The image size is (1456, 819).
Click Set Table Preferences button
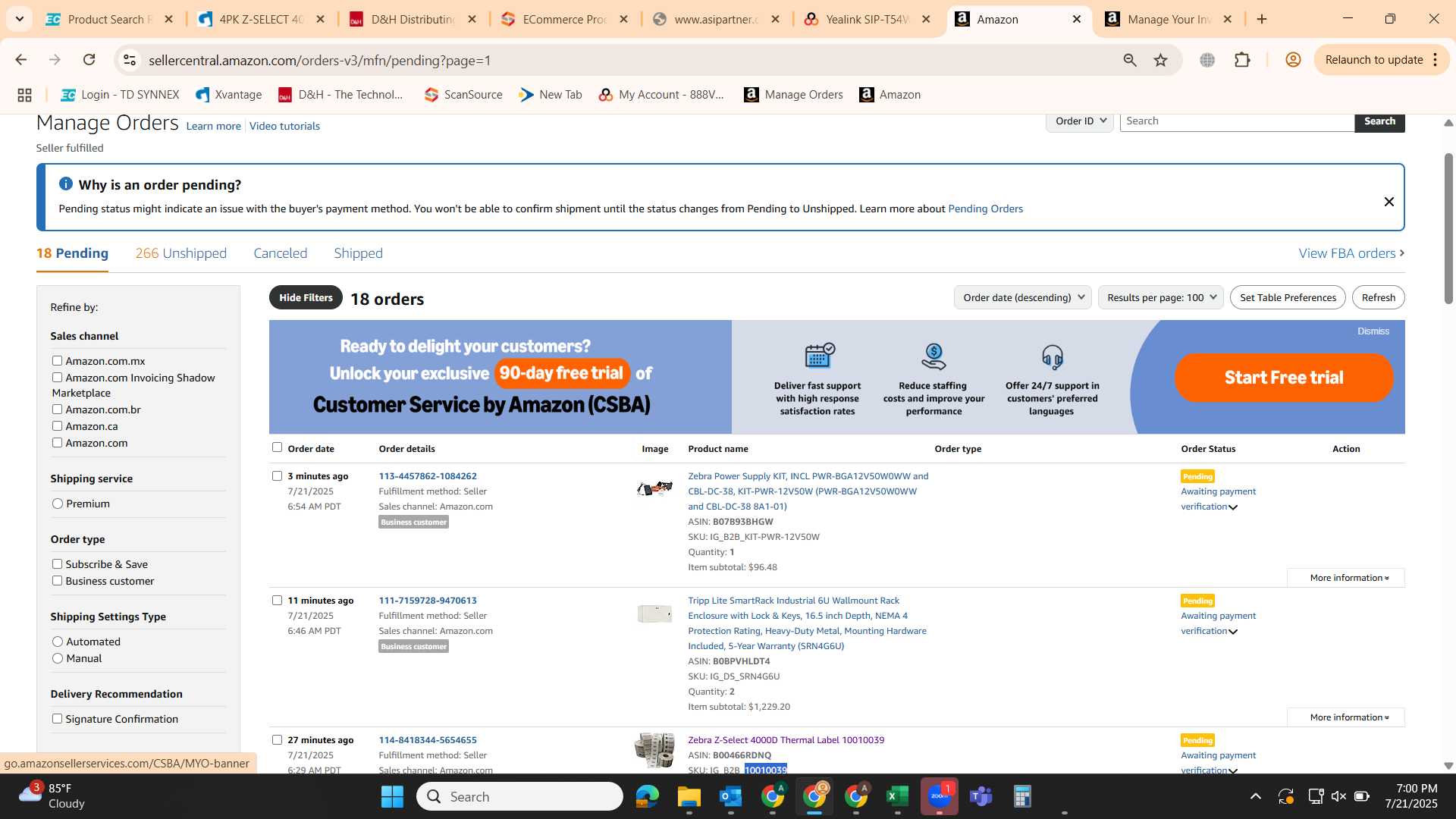click(x=1288, y=297)
